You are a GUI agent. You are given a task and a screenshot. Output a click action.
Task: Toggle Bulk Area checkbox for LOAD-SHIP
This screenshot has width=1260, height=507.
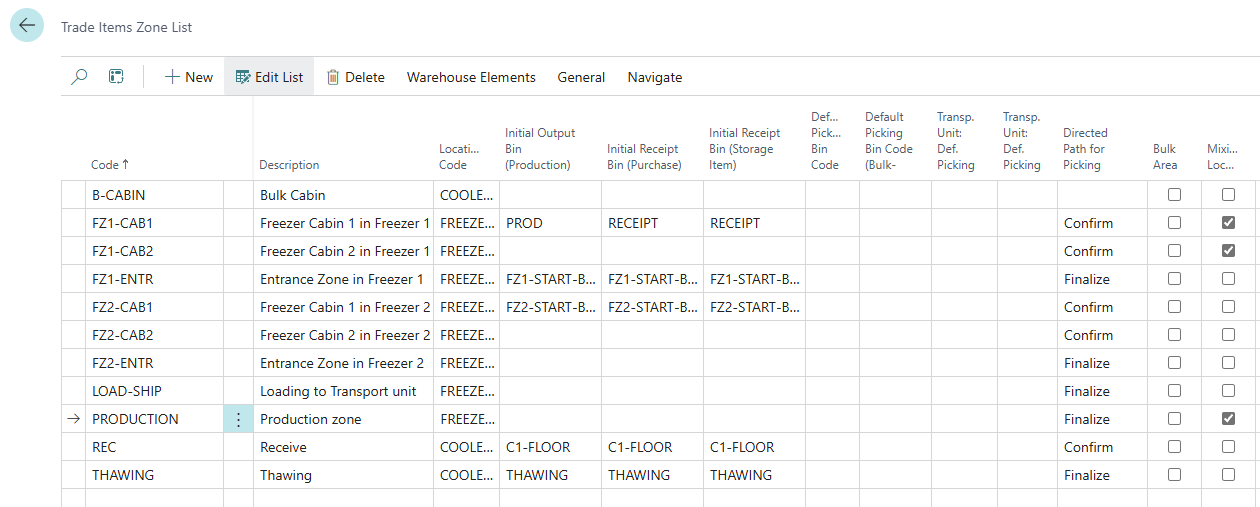coord(1174,391)
